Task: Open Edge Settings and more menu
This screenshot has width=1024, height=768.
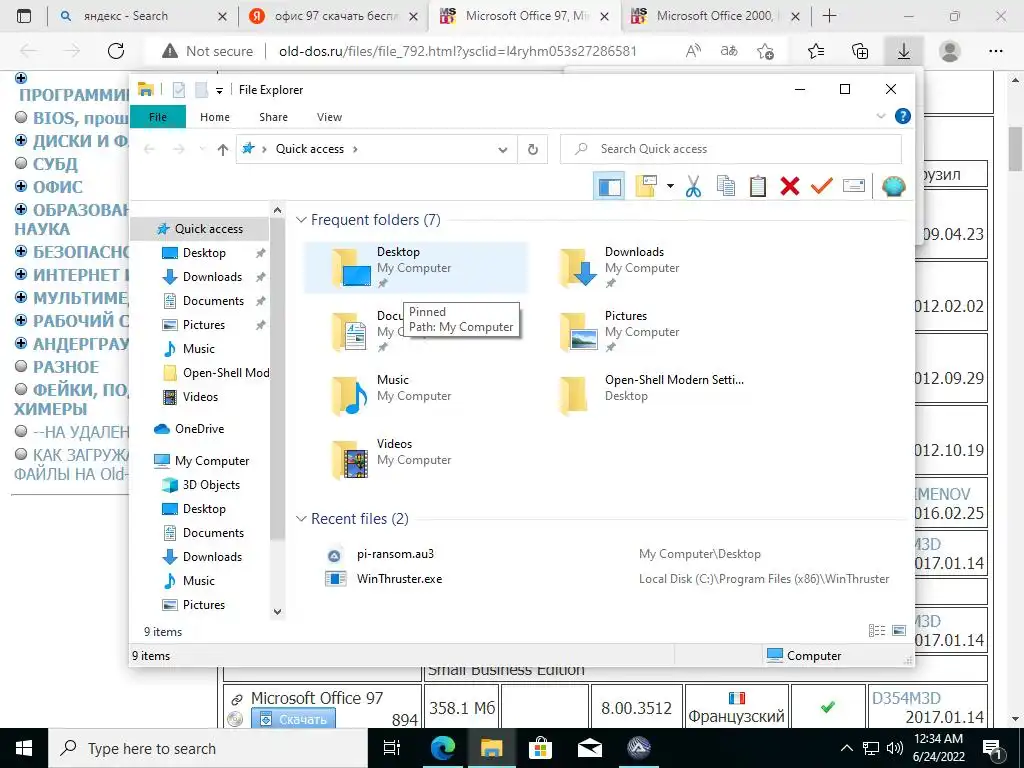Action: (x=995, y=51)
